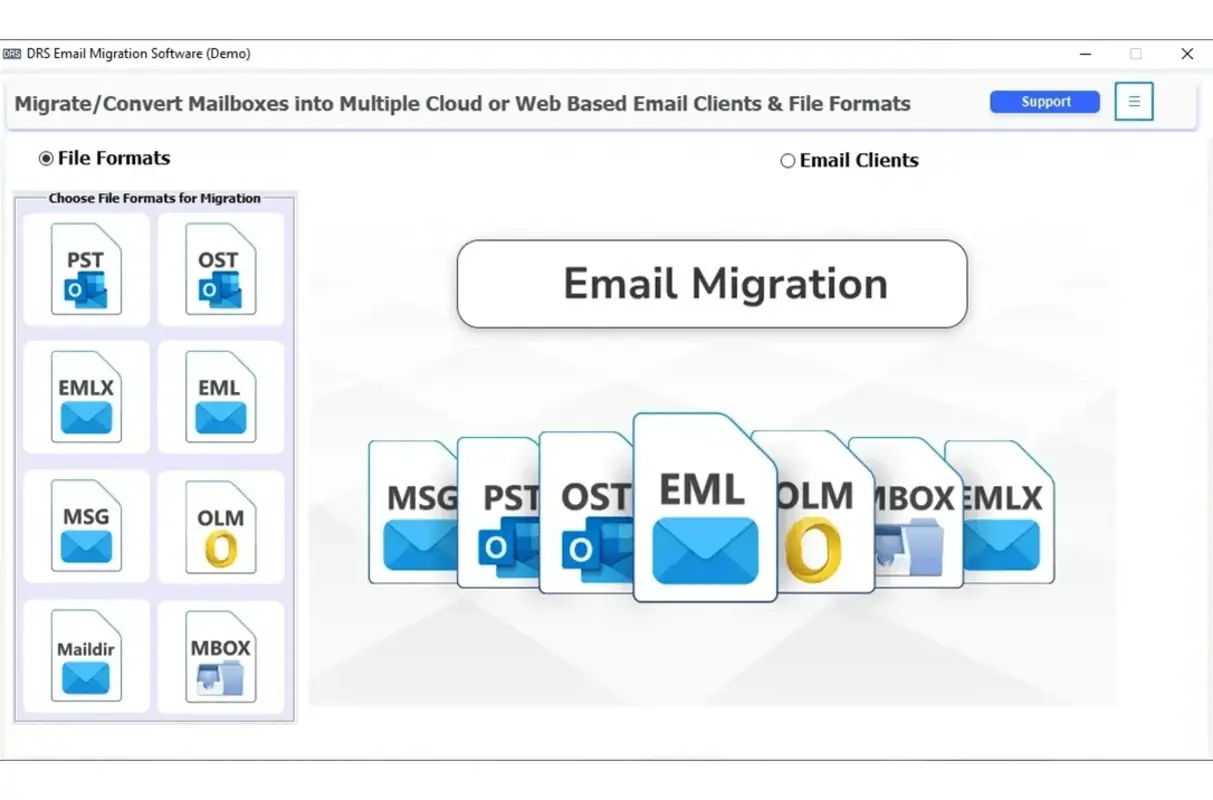This screenshot has width=1213, height=800.
Task: Pick the Maildir format tile
Action: point(86,657)
